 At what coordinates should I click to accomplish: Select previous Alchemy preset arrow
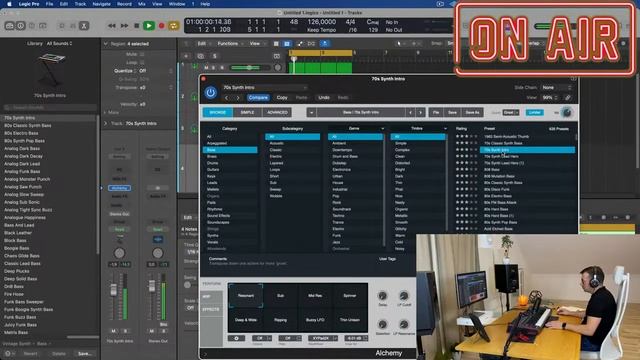[411, 112]
